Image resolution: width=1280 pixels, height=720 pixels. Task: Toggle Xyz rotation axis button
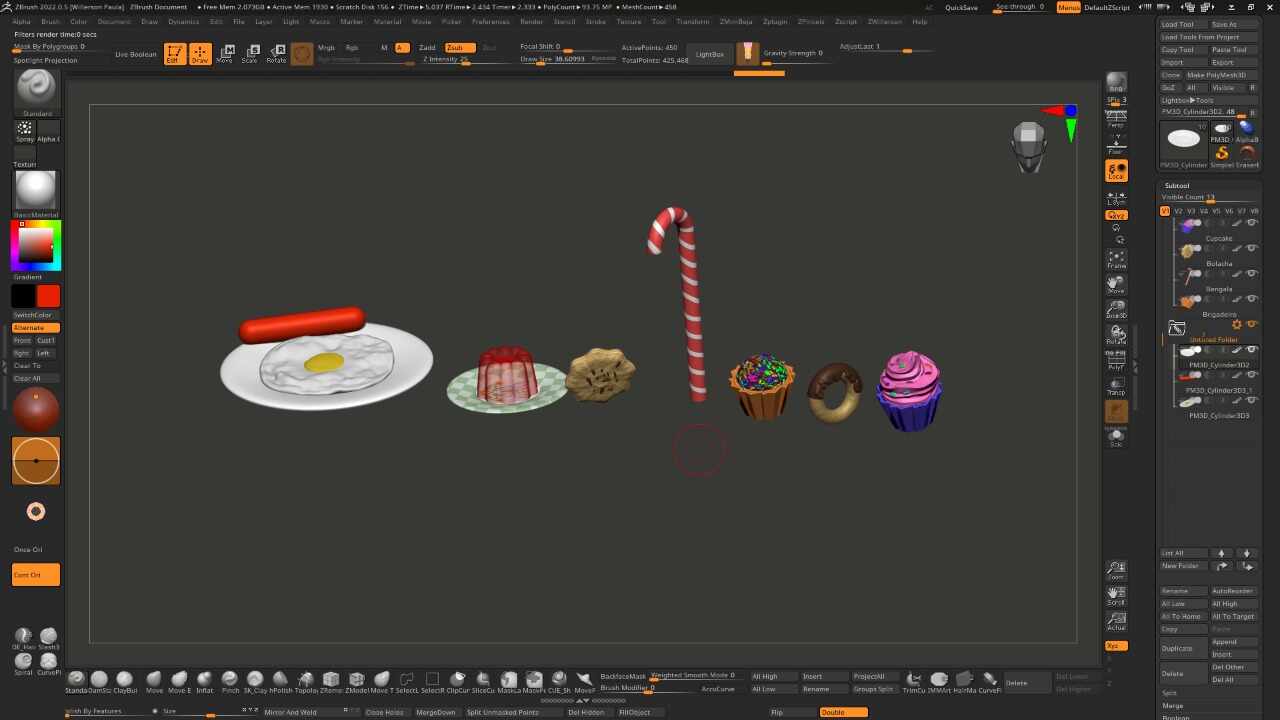pyautogui.click(x=1116, y=646)
